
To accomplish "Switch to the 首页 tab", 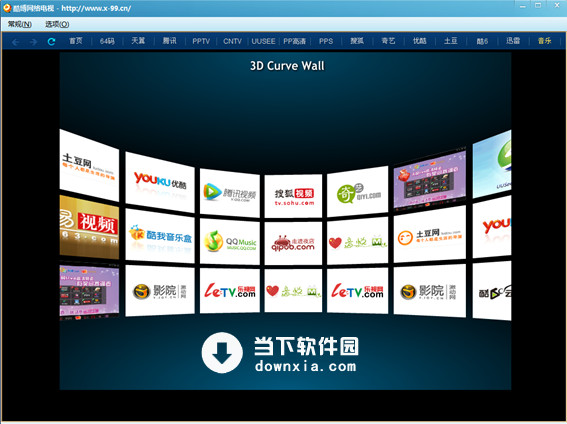I will pyautogui.click(x=76, y=41).
